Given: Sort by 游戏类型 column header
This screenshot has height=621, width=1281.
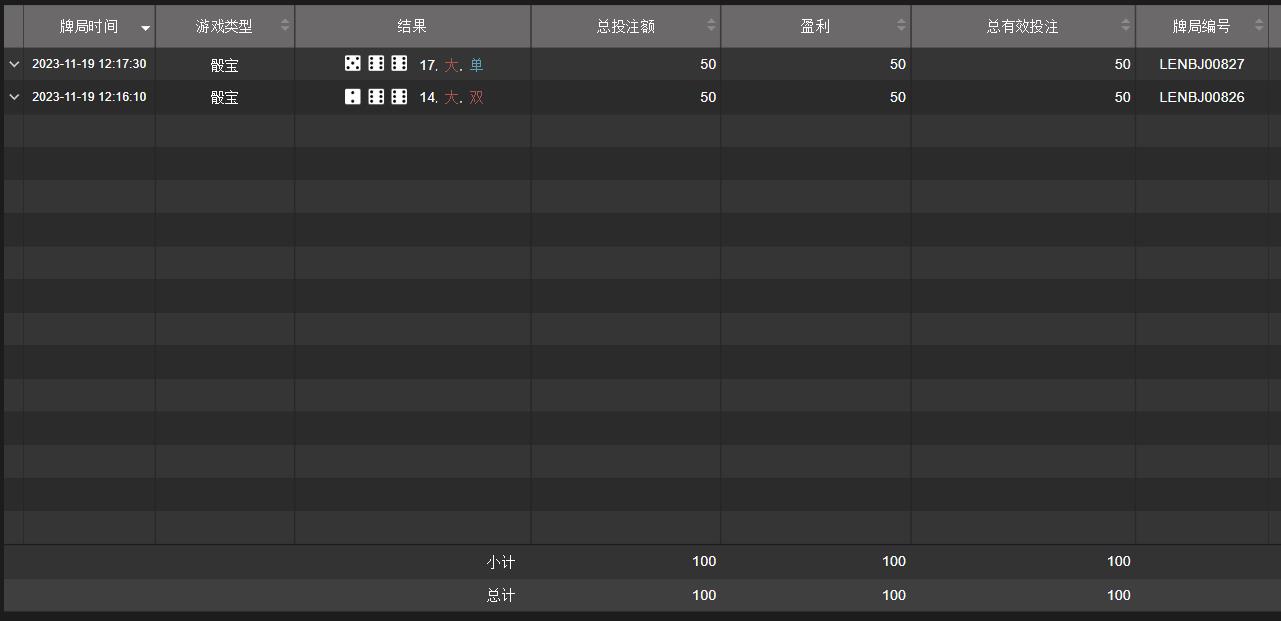Looking at the screenshot, I should click(225, 27).
